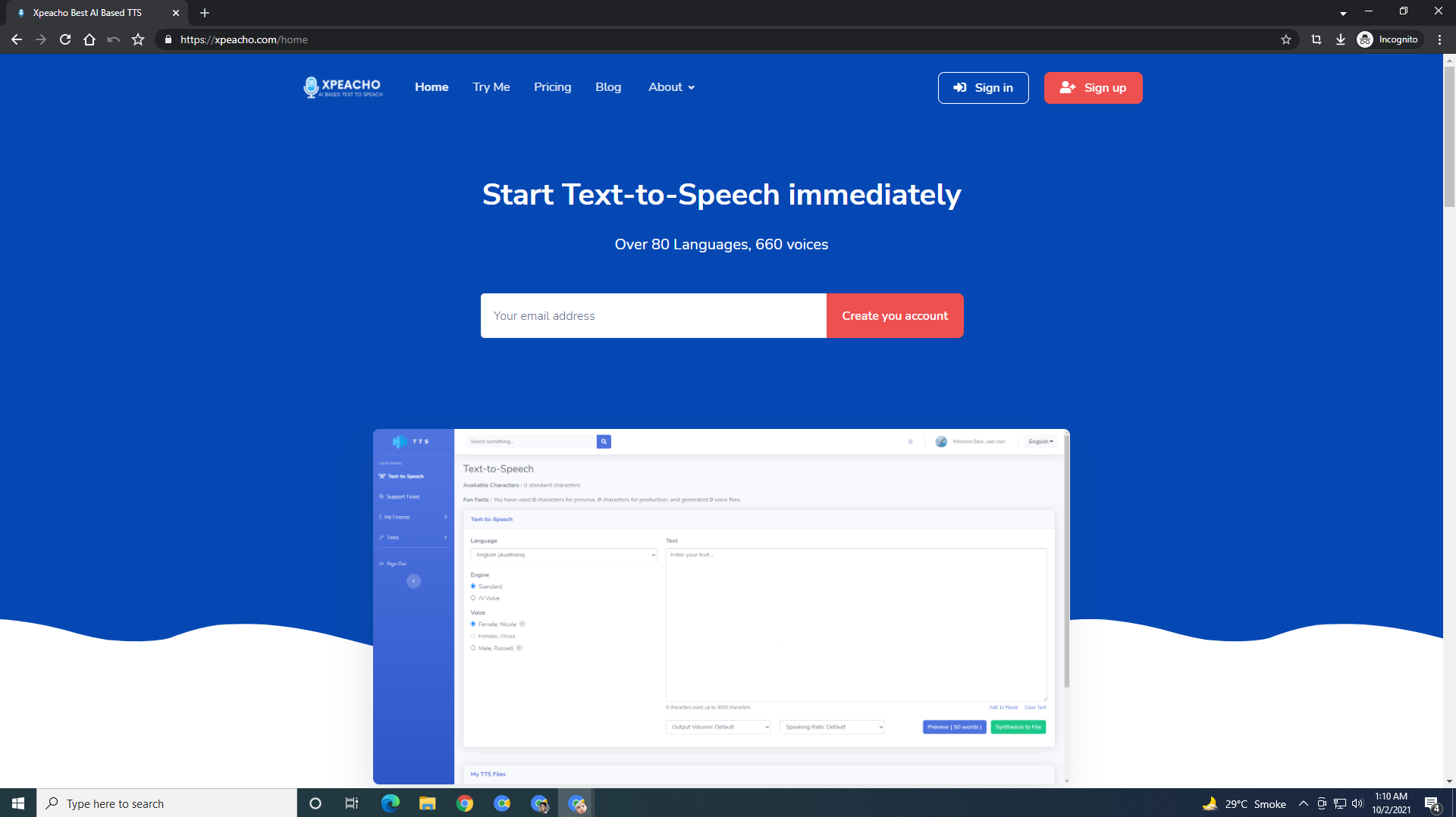This screenshot has height=817, width=1456.
Task: Click the Type here to search box
Action: pos(167,803)
